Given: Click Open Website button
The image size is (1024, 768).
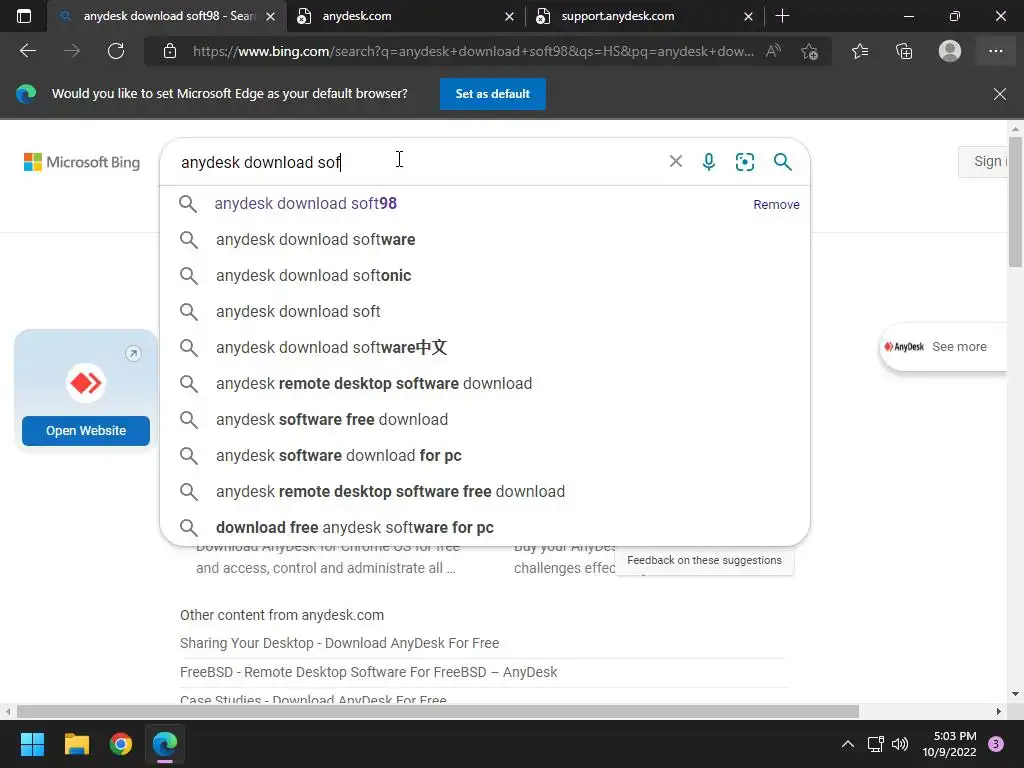Looking at the screenshot, I should (86, 431).
